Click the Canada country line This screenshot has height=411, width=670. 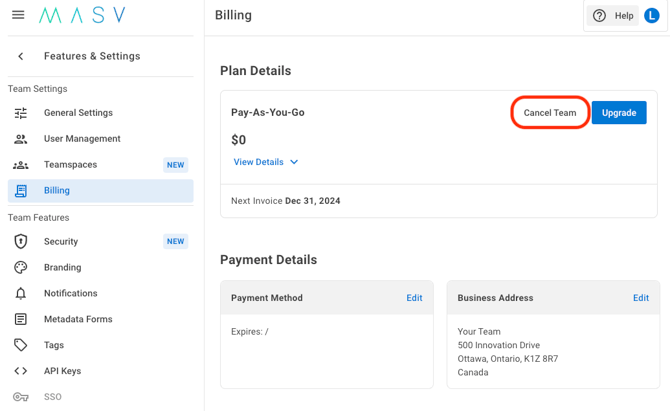(473, 372)
